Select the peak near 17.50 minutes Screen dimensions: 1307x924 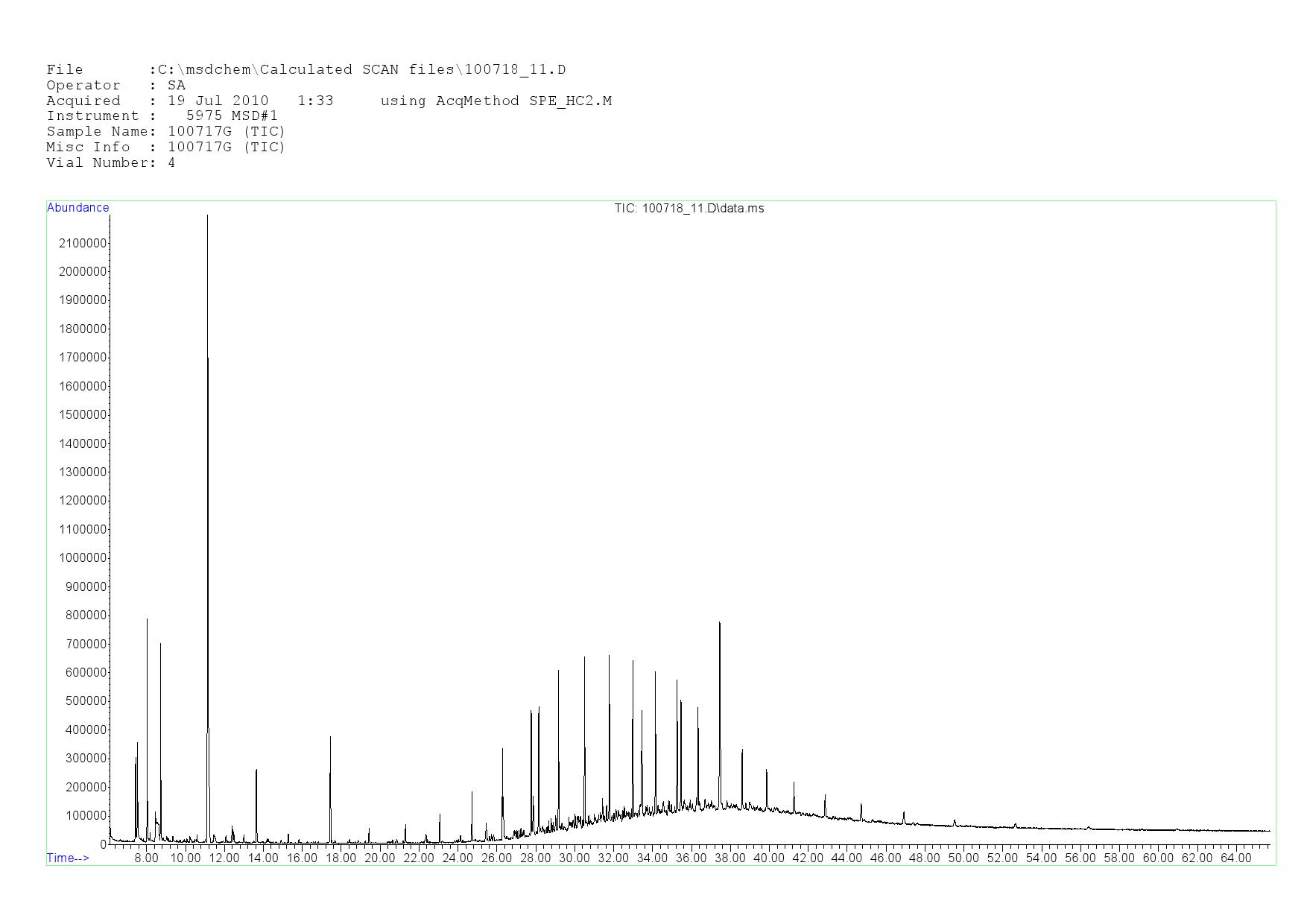[330, 739]
